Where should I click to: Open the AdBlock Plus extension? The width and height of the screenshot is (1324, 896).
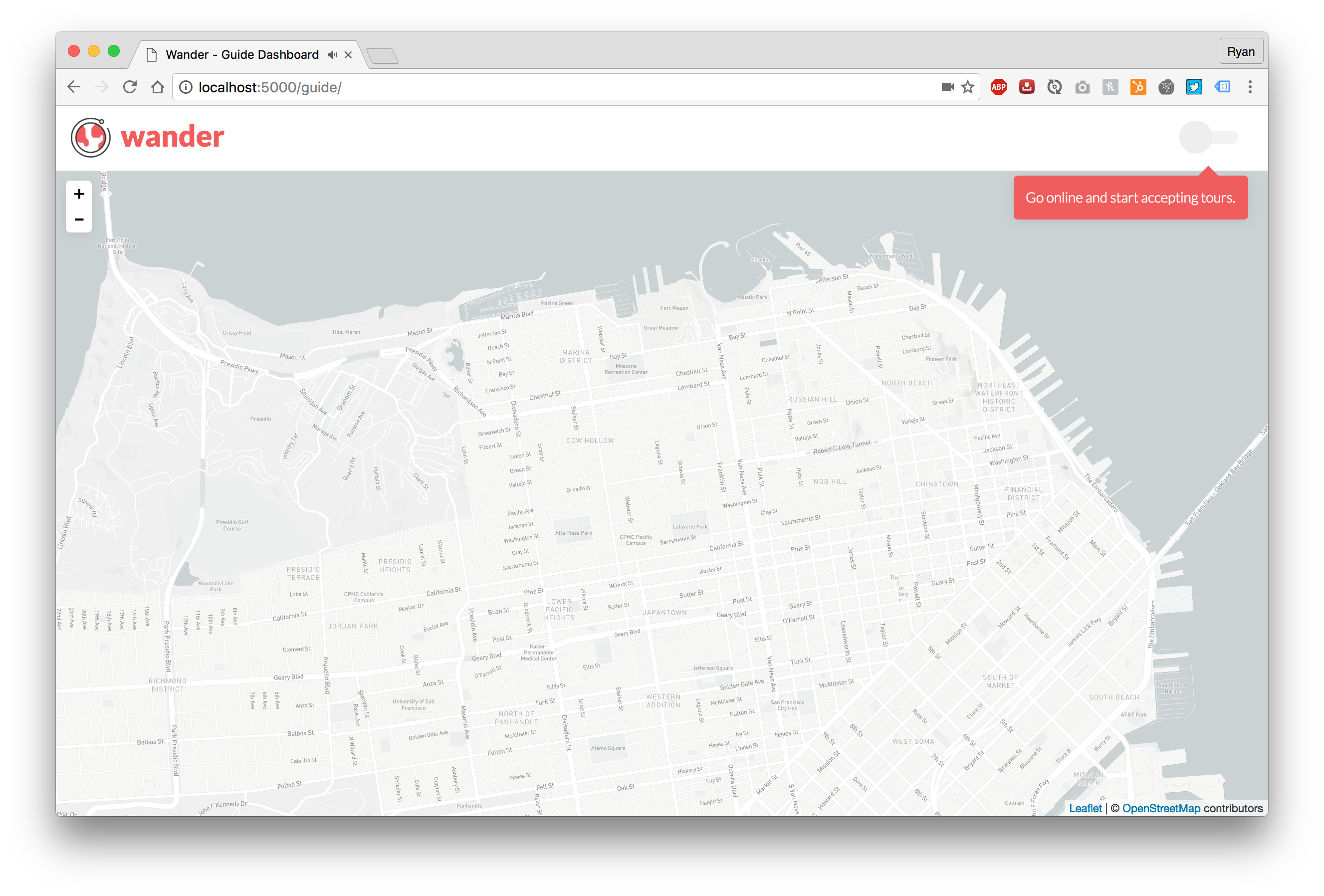click(x=998, y=87)
